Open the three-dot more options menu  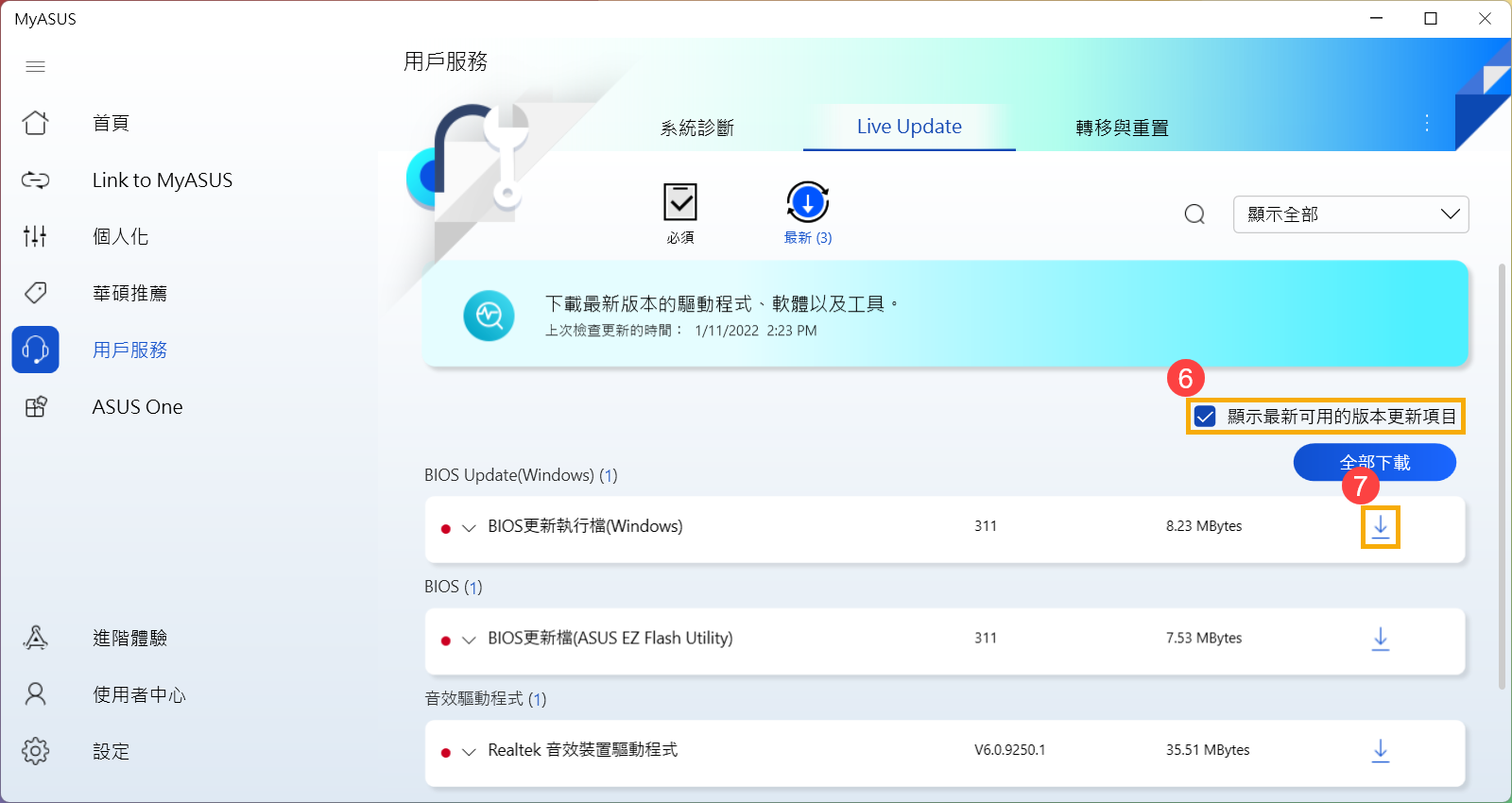(x=1427, y=123)
